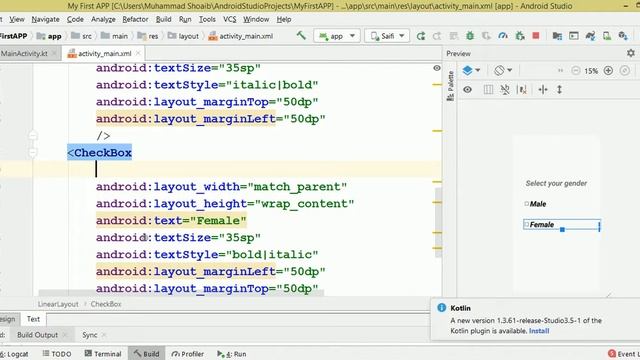The height and width of the screenshot is (360, 640).
Task: Open the app run configuration dropdown
Action: [x=337, y=36]
